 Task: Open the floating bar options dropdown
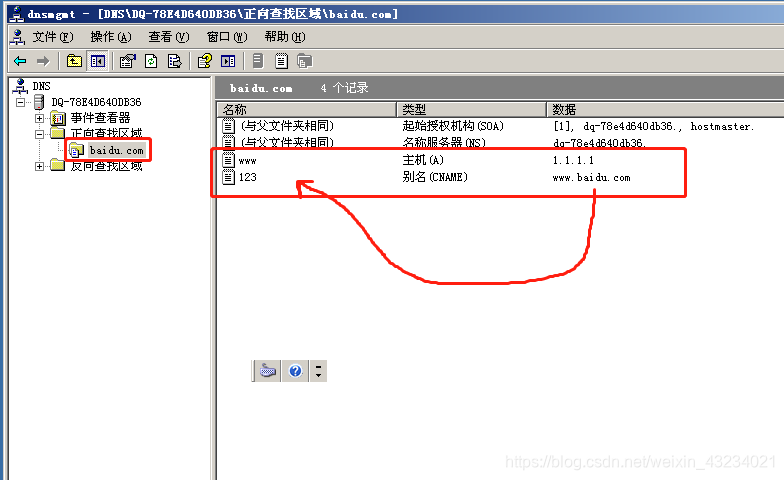[318, 371]
